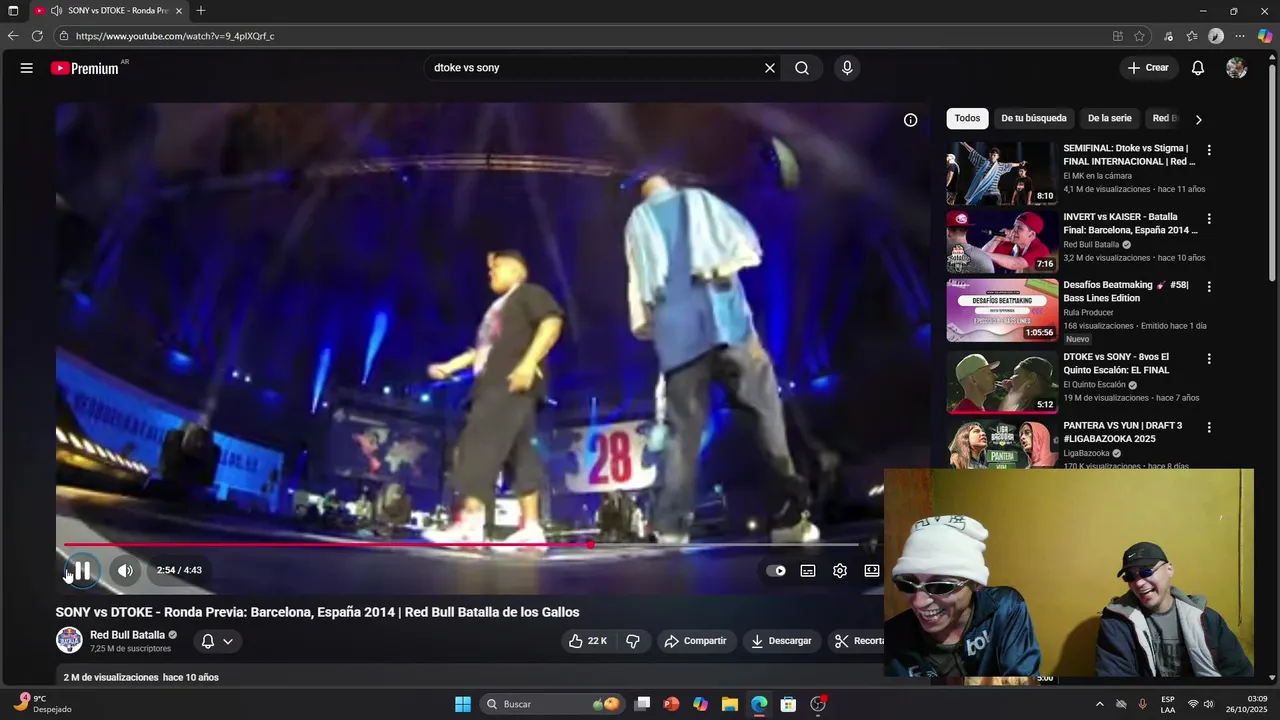
Task: Click the Crear create button
Action: [x=1148, y=68]
